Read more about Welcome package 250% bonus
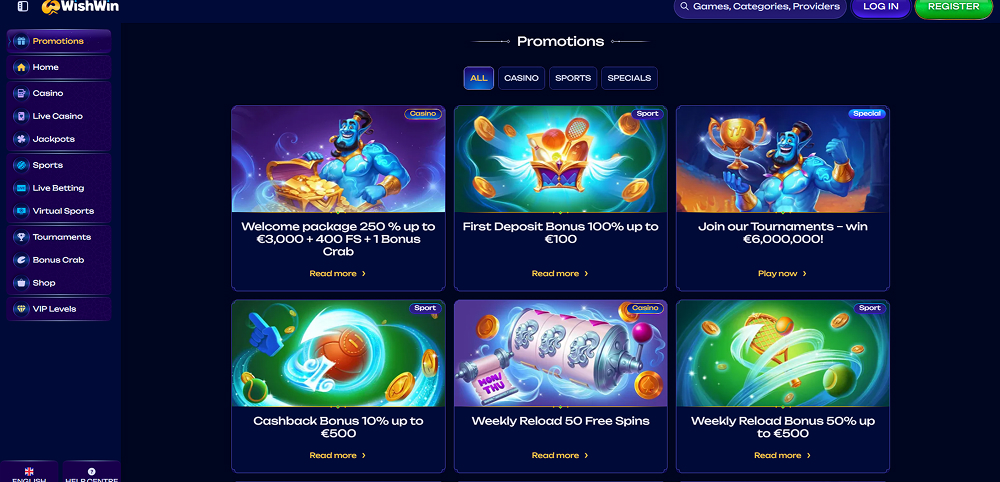 (x=338, y=274)
